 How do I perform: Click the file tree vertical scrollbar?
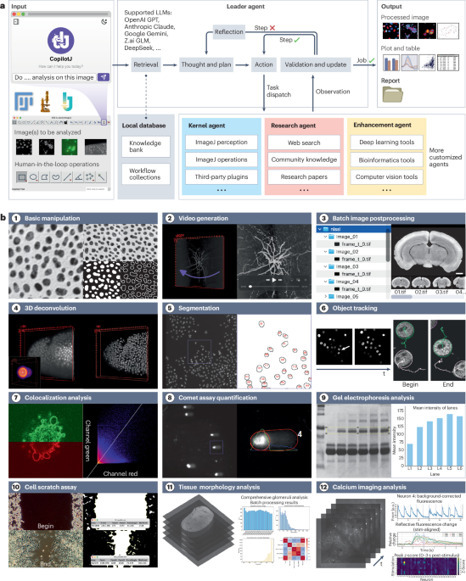click(388, 246)
